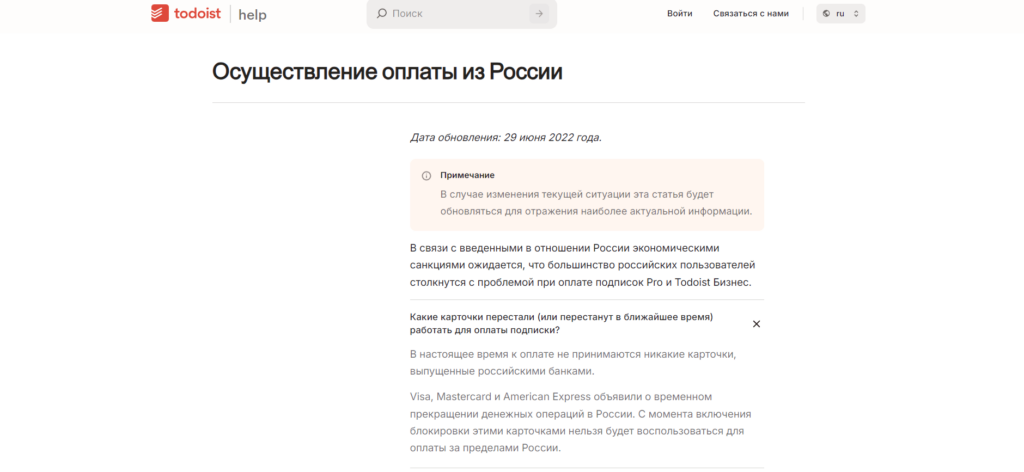Toggle question about Какие карточки перестали
The image size is (1024, 472).
[586, 324]
